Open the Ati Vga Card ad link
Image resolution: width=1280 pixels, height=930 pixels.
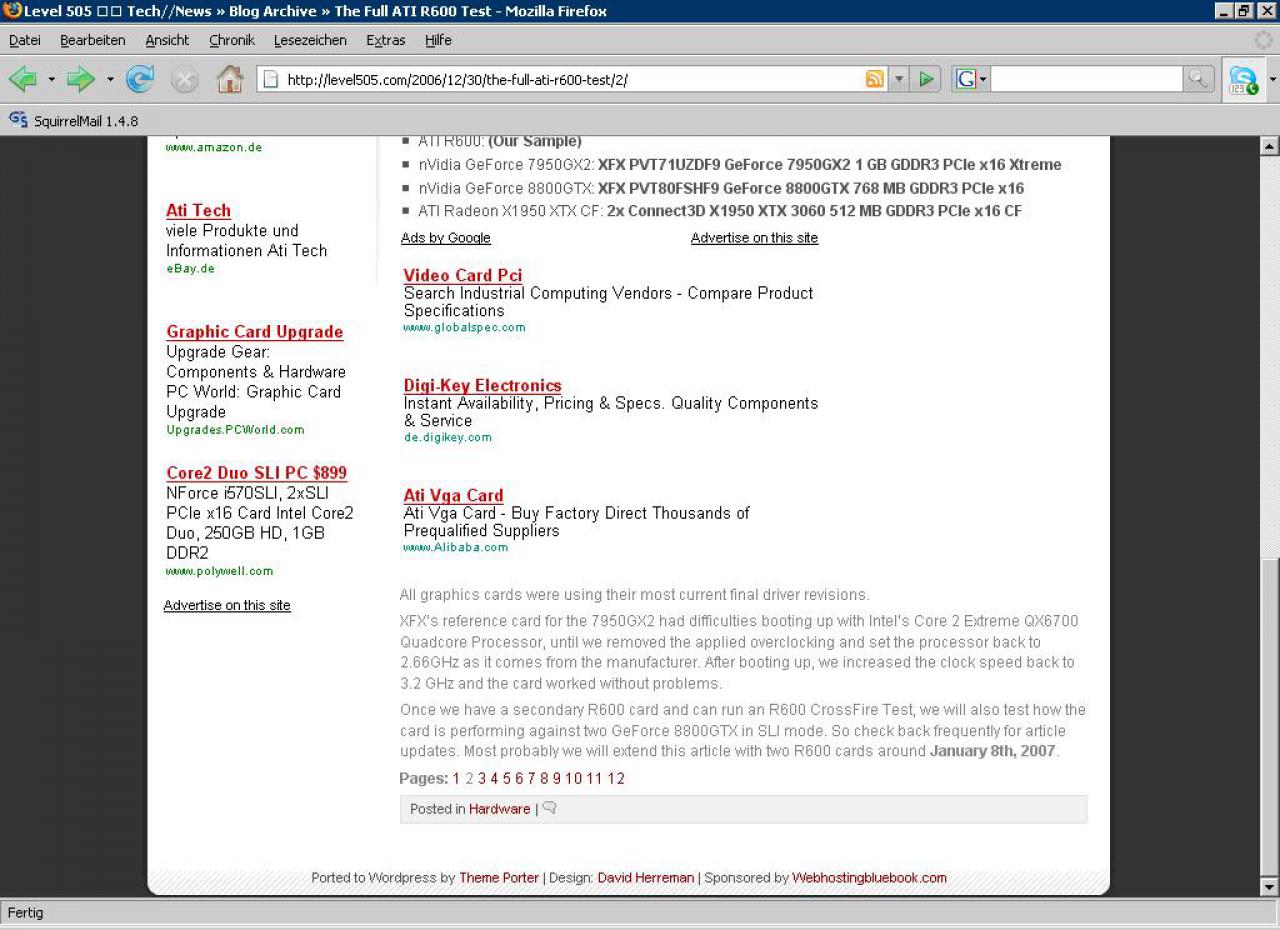tap(453, 495)
